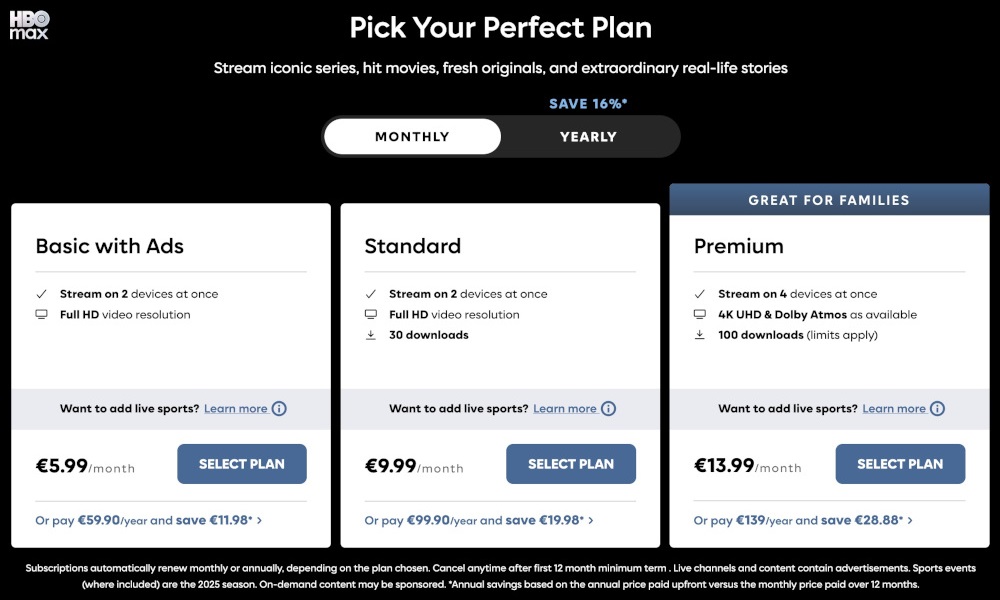Open Learn more link in Basic with Ads card
Screen dimensions: 1000x600
pyautogui.click(x=235, y=409)
